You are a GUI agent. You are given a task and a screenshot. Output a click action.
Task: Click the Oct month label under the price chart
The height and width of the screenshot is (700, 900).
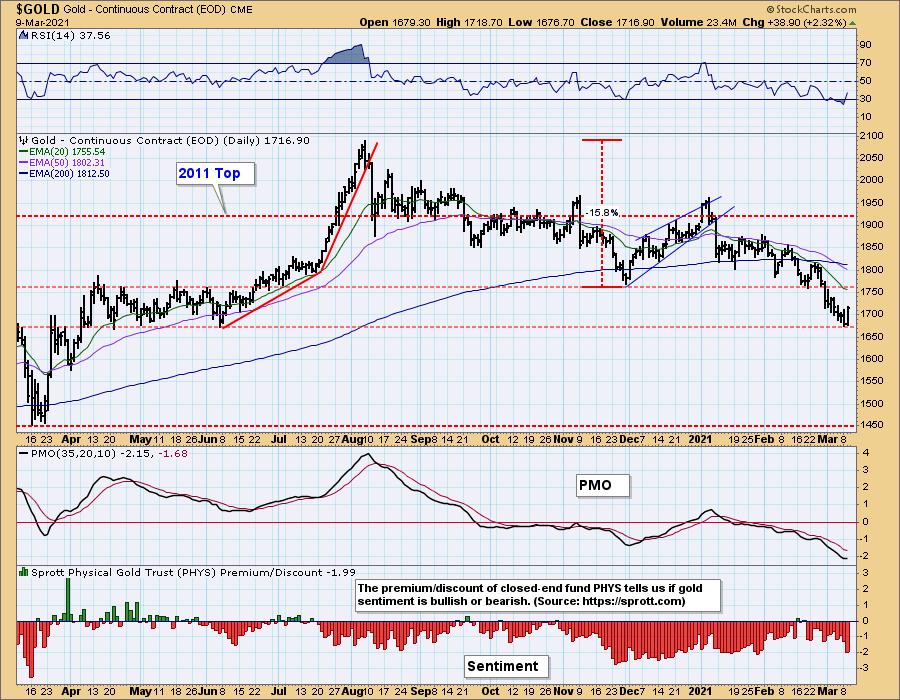(490, 440)
